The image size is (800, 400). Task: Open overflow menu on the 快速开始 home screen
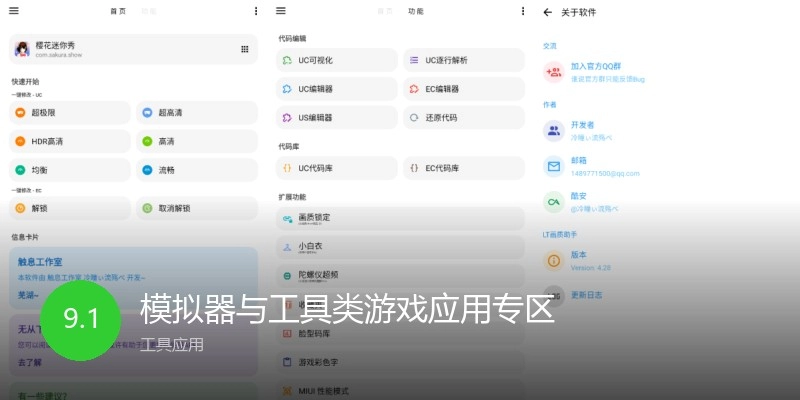[x=256, y=11]
